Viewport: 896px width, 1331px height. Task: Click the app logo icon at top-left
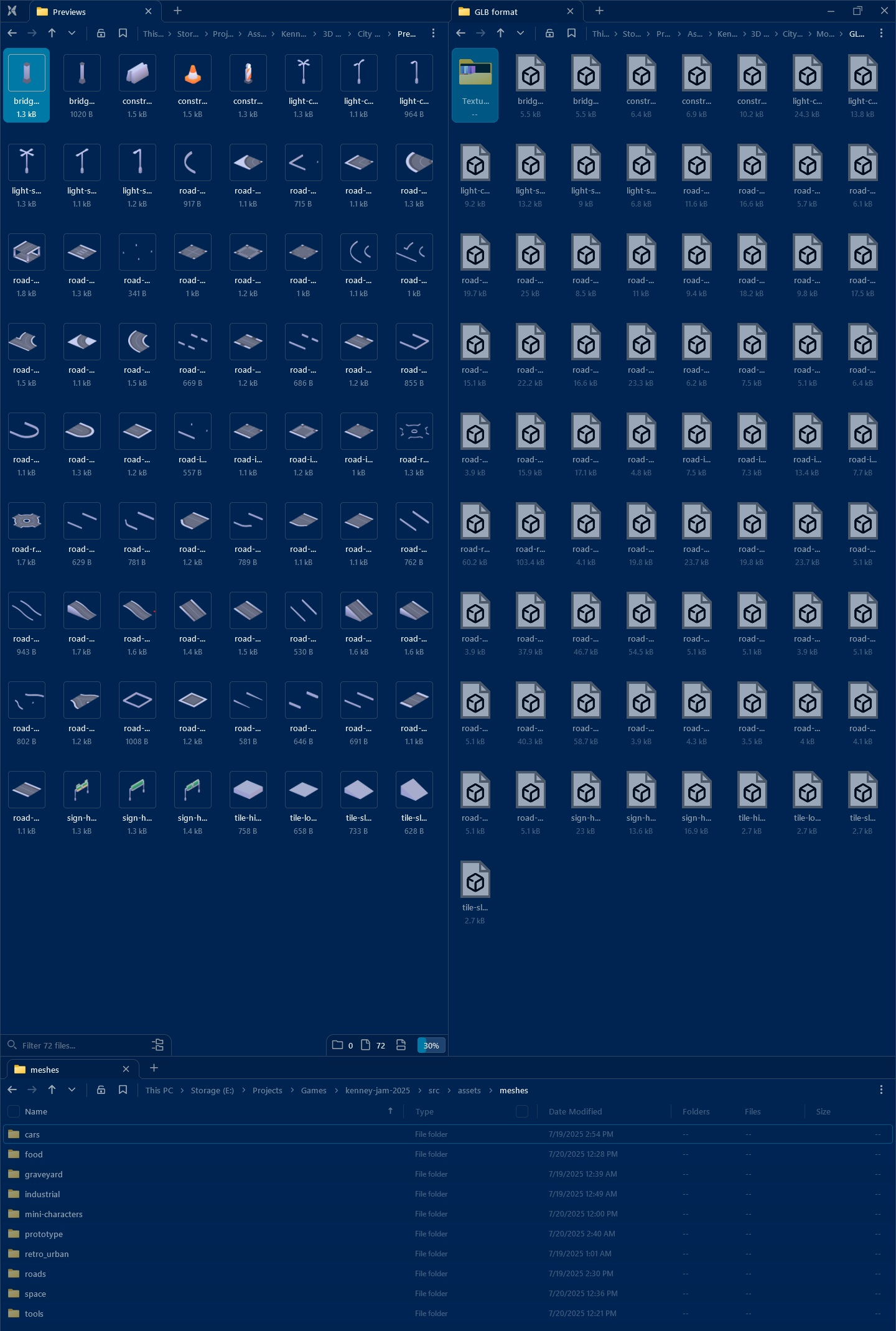point(12,11)
